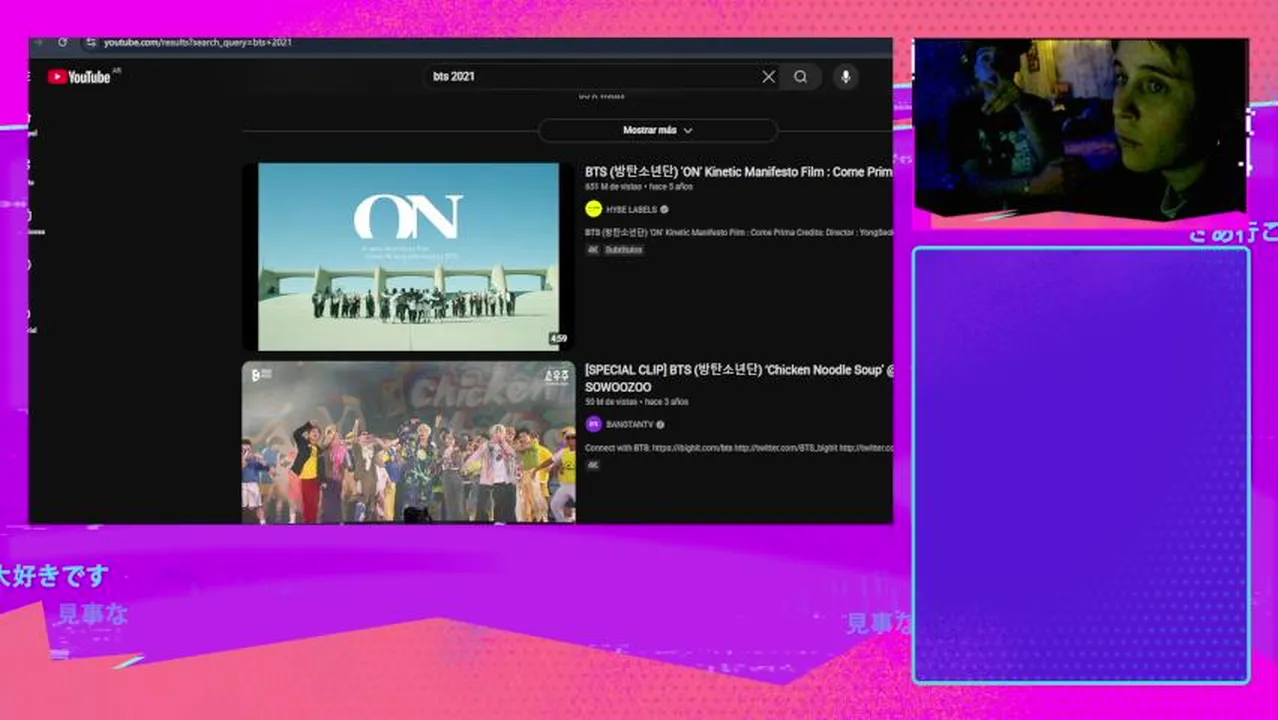Open the Chicken Noodle Soup video thumbnail
The image size is (1278, 720).
[x=409, y=443]
